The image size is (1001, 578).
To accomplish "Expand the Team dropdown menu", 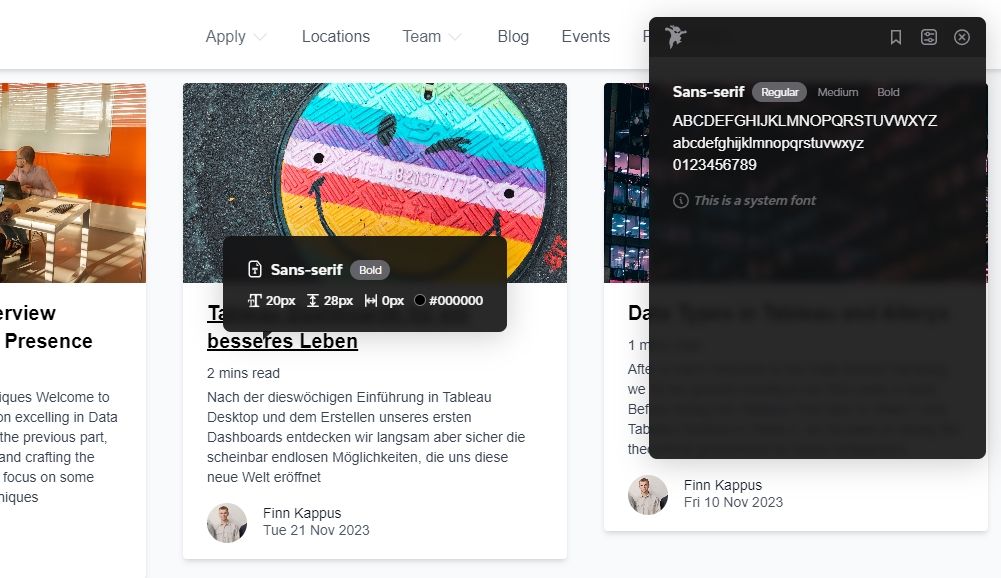I will [x=432, y=36].
